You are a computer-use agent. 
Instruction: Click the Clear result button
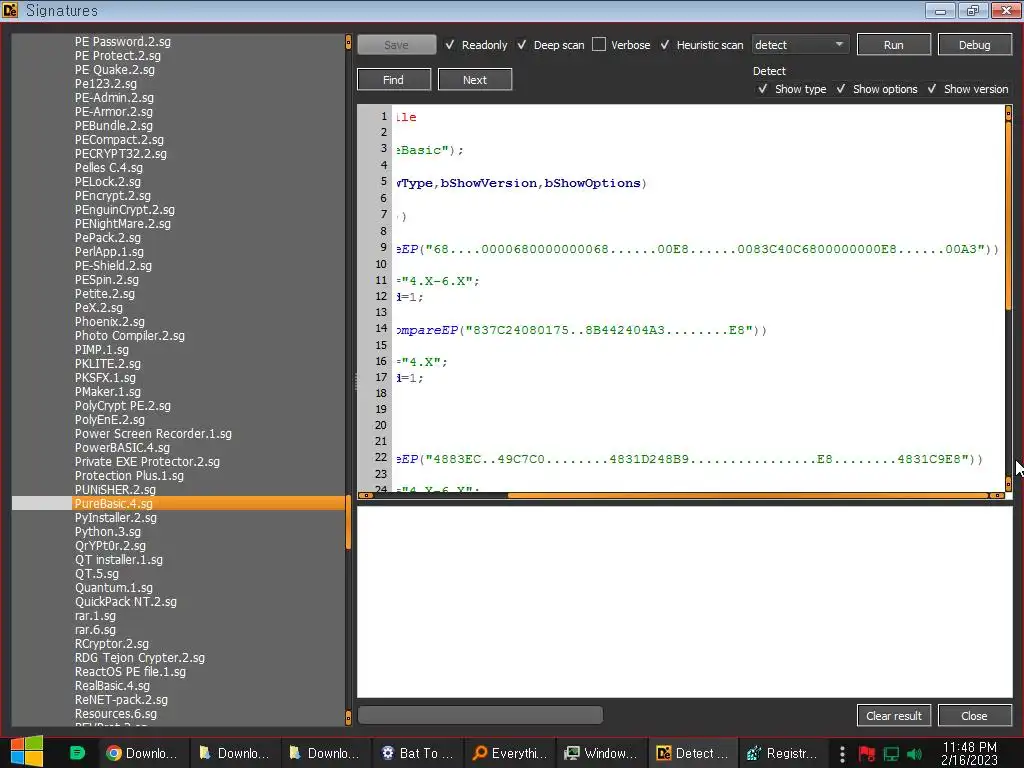(893, 716)
